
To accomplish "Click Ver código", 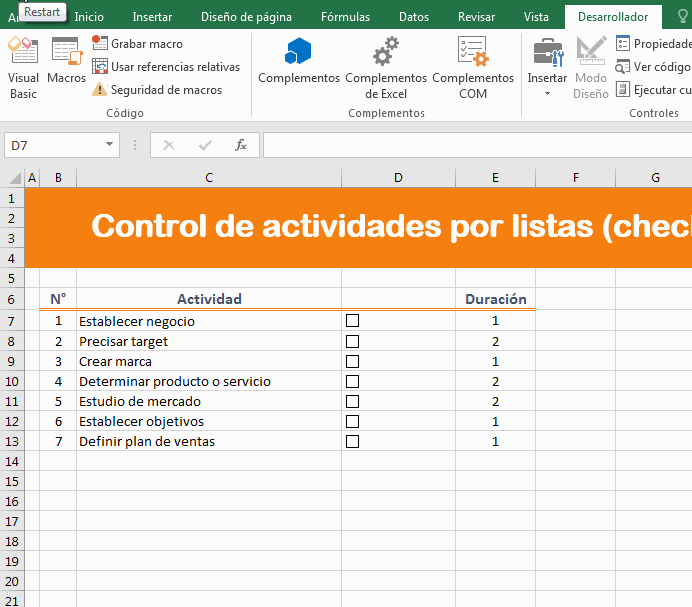I will (x=653, y=67).
